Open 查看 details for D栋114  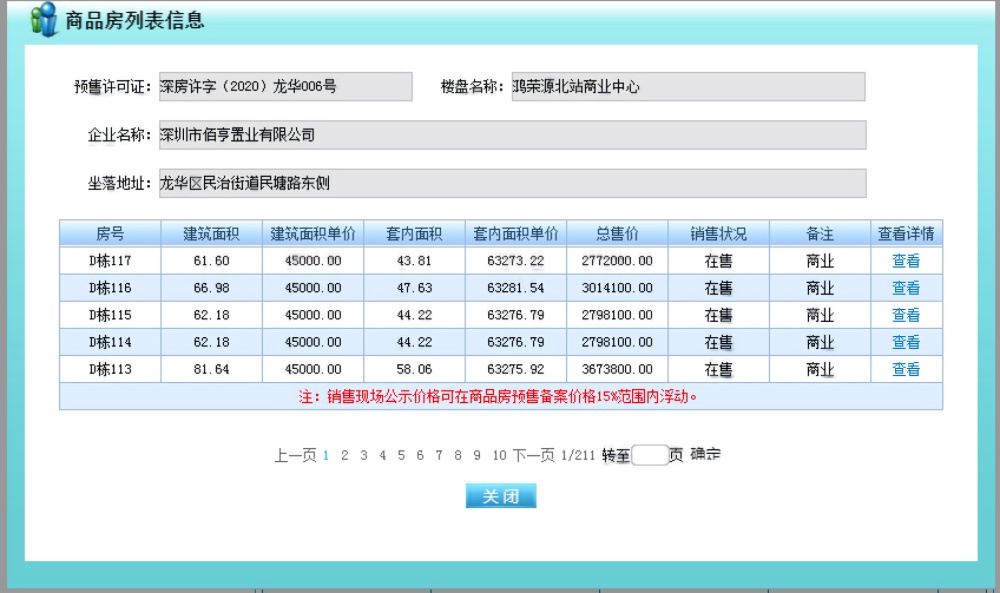pyautogui.click(x=906, y=342)
